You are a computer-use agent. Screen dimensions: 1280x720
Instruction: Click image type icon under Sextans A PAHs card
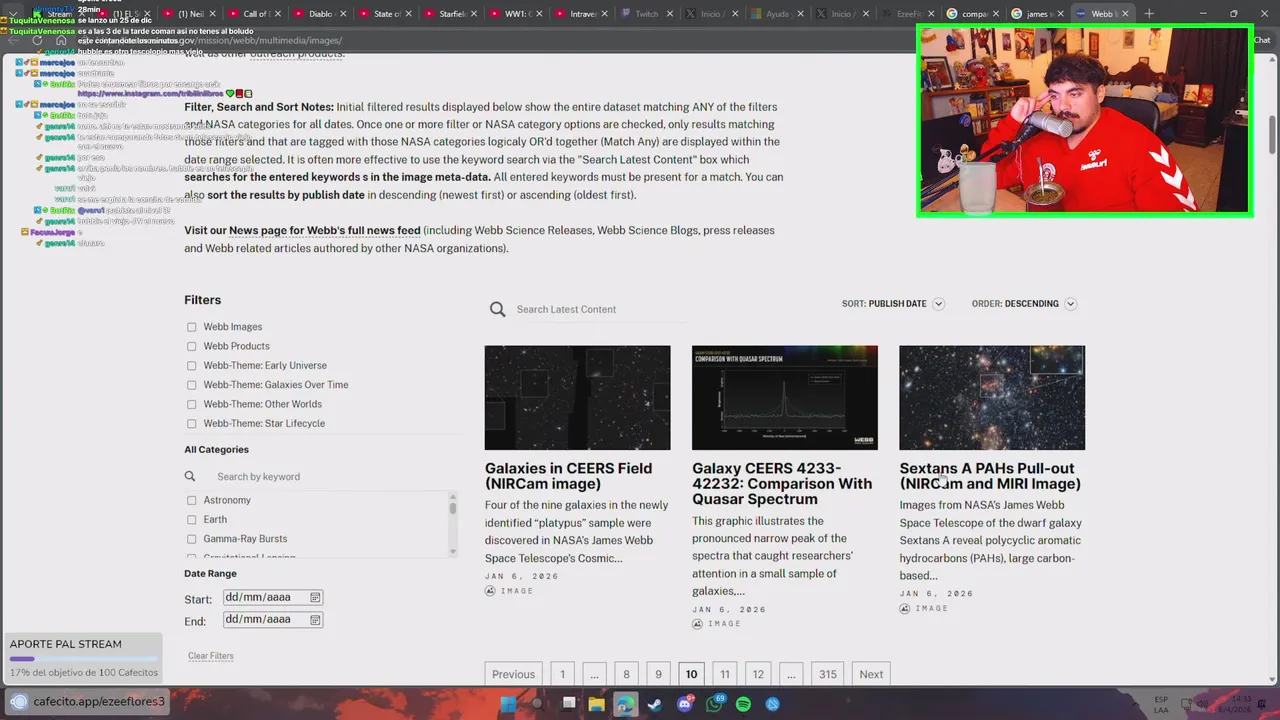click(x=905, y=608)
